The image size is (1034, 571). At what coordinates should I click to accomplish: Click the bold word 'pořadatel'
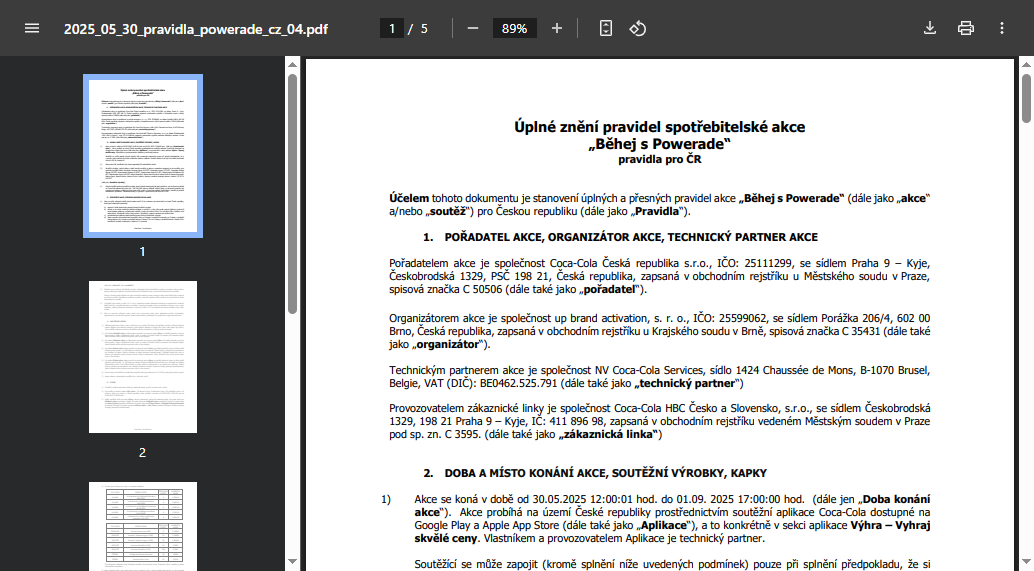click(x=610, y=289)
